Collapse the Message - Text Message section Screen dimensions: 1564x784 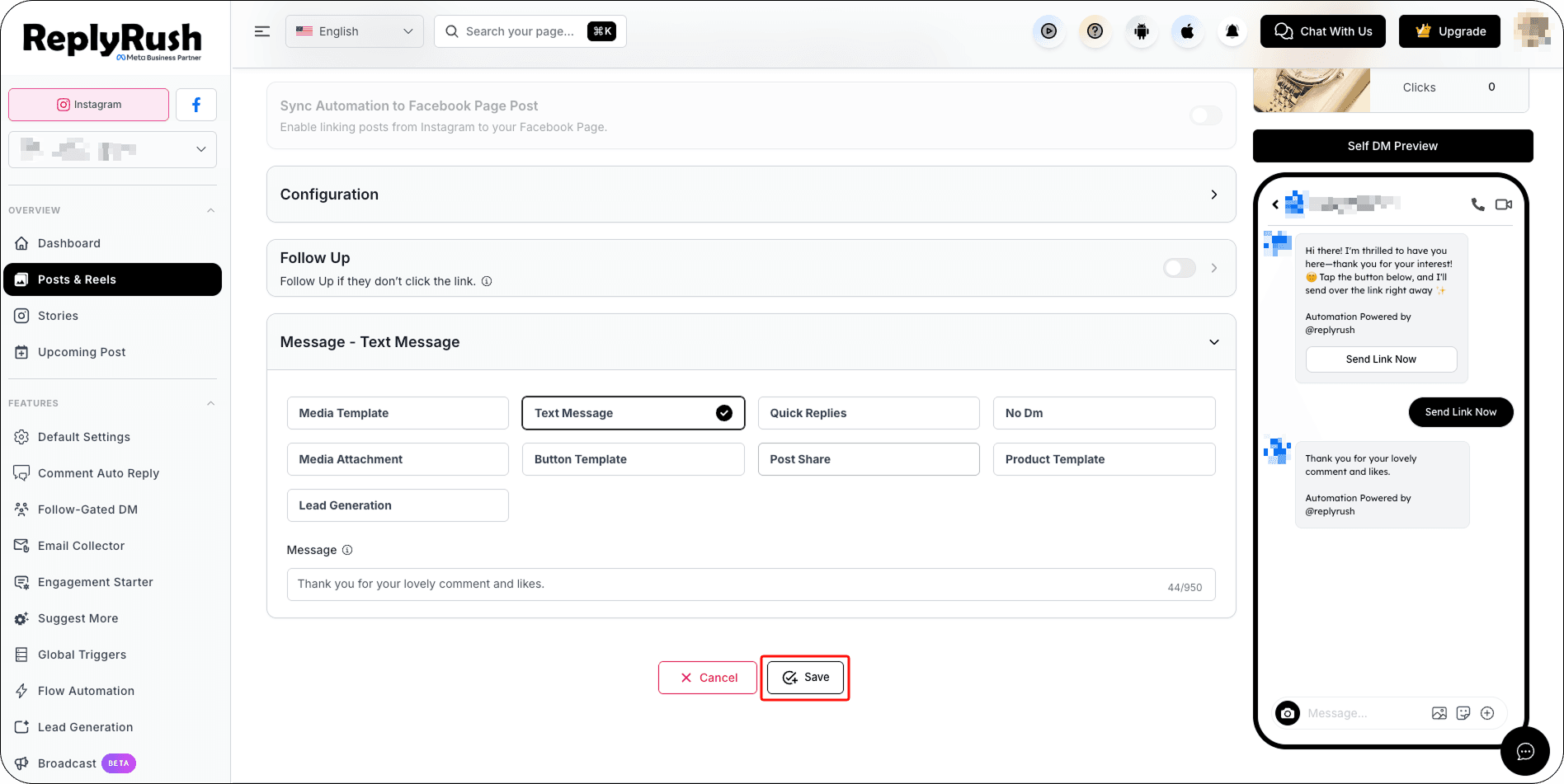(1214, 342)
